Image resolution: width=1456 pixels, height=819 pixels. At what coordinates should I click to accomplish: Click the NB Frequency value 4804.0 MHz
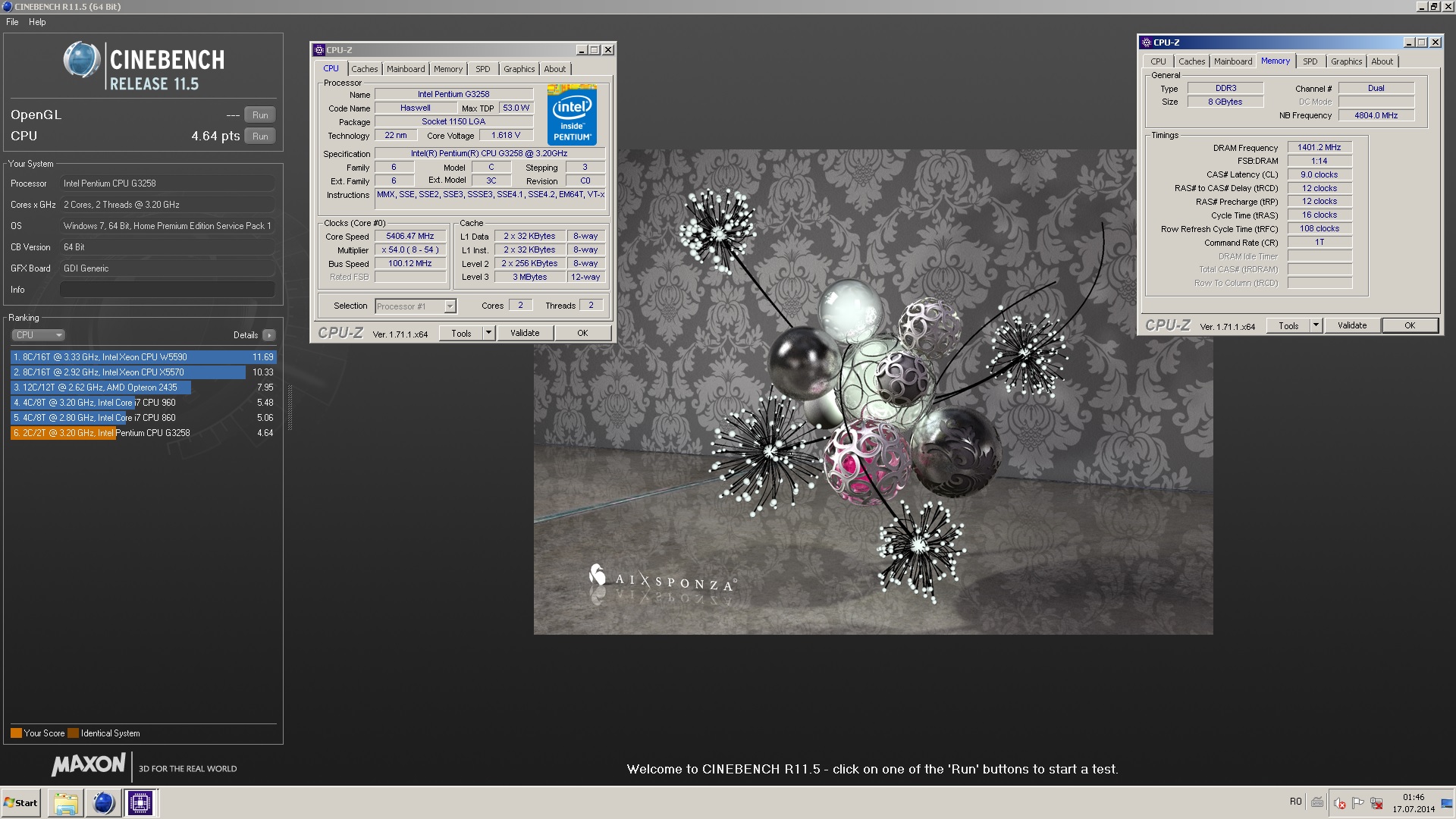point(1376,115)
